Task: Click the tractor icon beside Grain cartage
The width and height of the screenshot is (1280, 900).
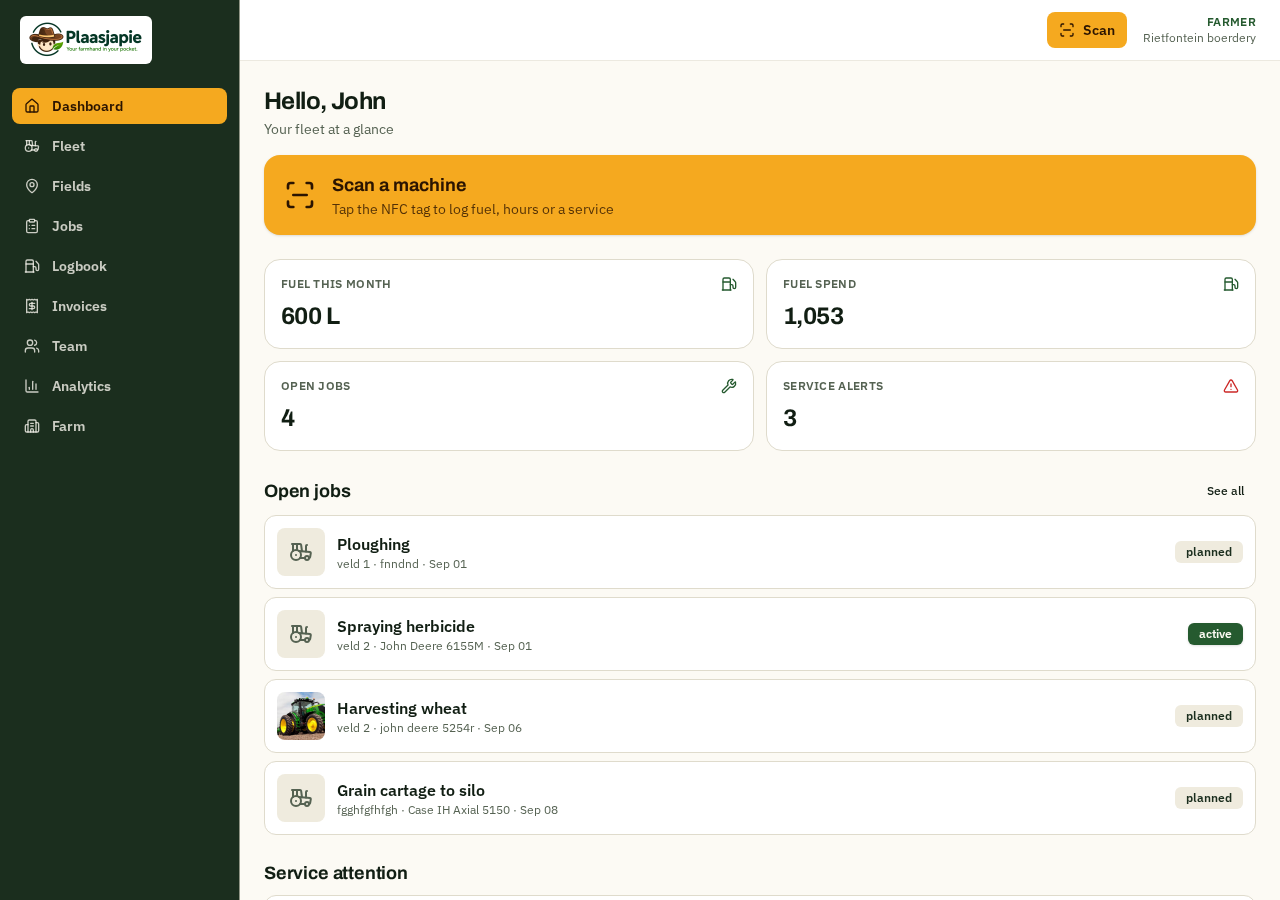Action: pos(301,798)
